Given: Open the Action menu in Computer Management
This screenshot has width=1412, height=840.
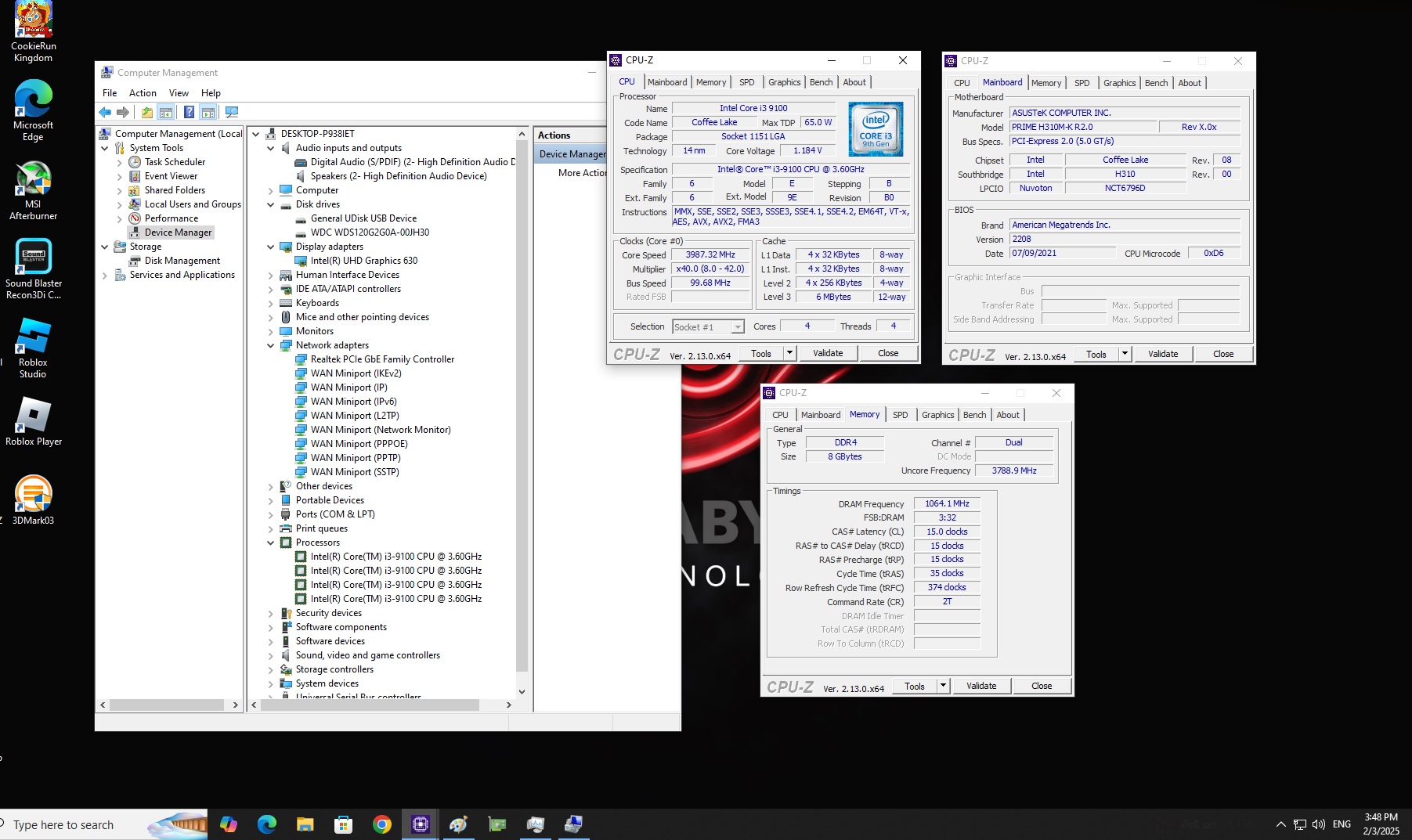Looking at the screenshot, I should (x=143, y=93).
